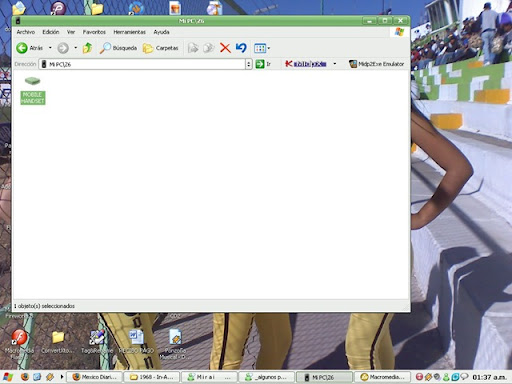Expand the quick launch overflow arrow
Image resolution: width=512 pixels, height=384 pixels.
tap(62, 377)
